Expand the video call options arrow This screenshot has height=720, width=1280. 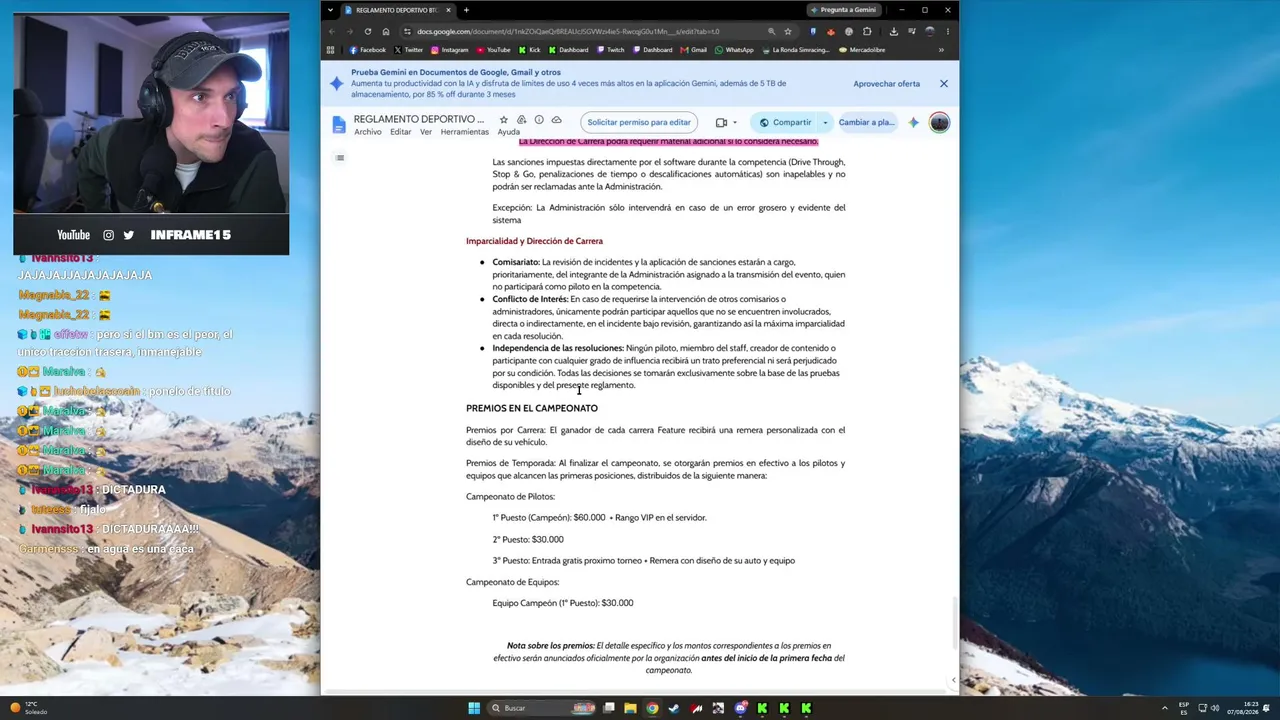(x=735, y=122)
